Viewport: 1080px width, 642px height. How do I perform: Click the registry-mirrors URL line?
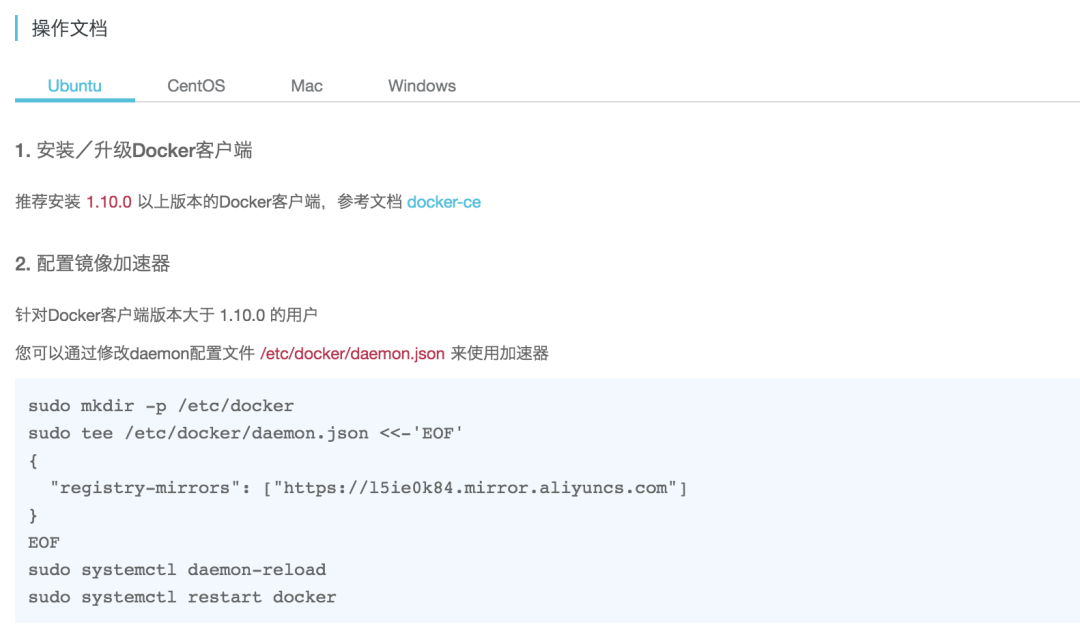pos(368,488)
